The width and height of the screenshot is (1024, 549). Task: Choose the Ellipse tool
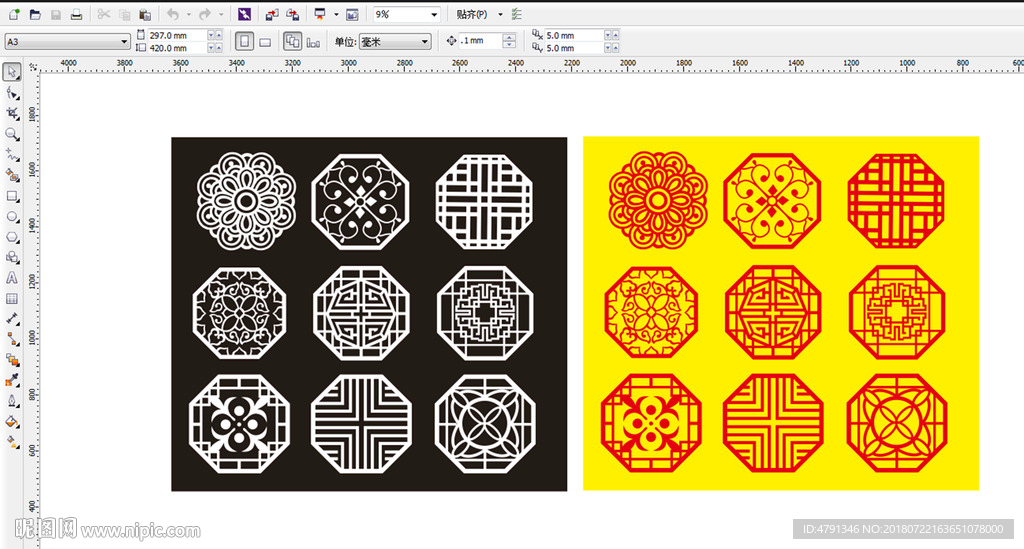pyautogui.click(x=12, y=217)
